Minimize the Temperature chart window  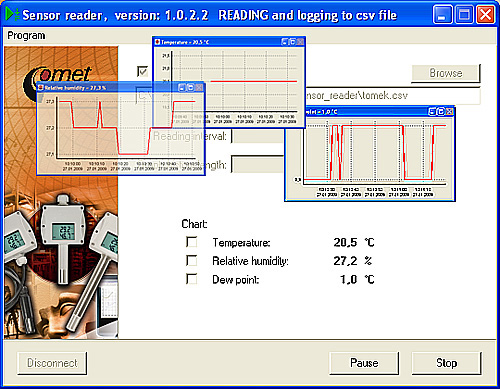point(284,42)
